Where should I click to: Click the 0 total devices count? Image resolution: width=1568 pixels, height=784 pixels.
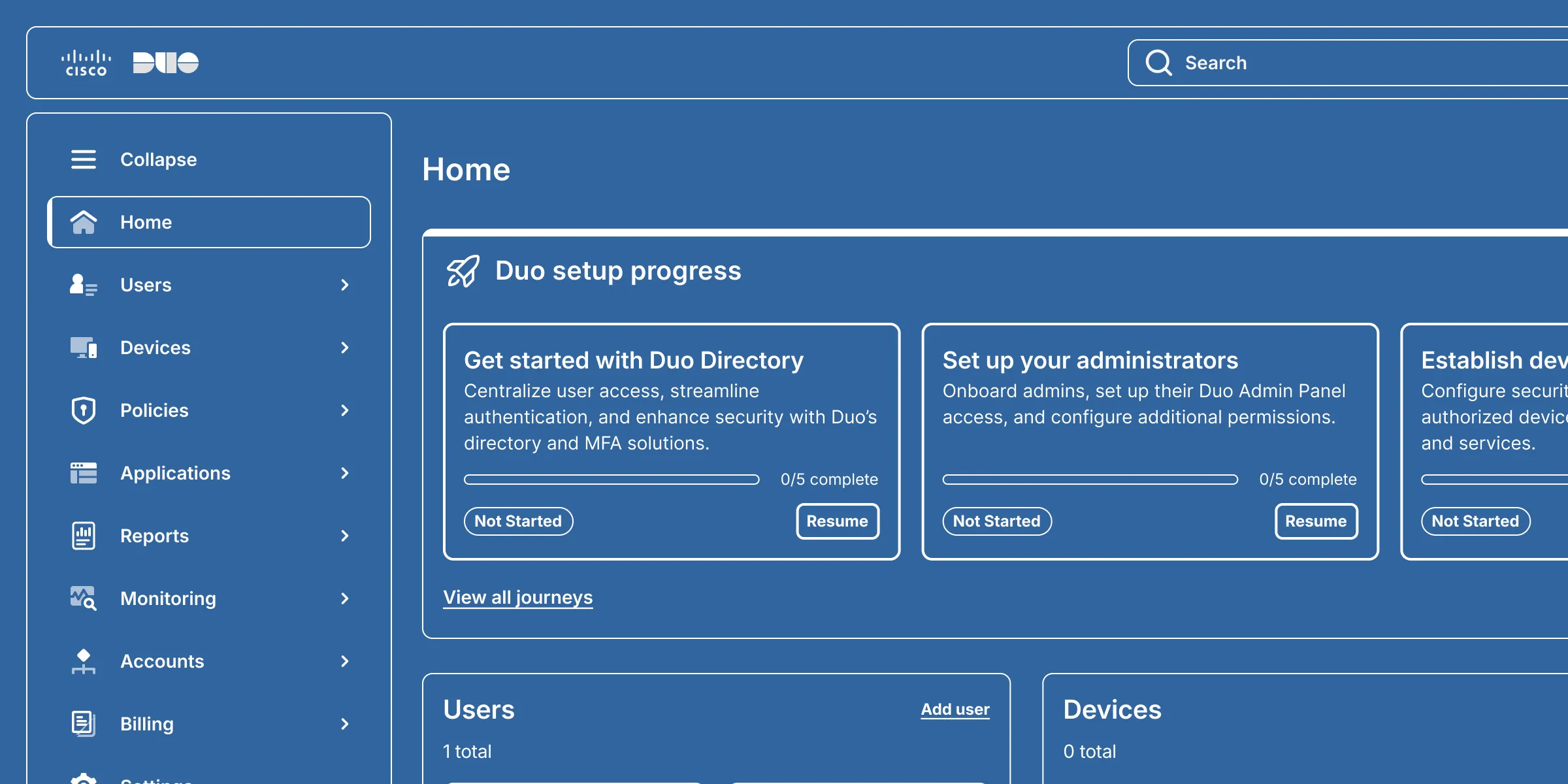pyautogui.click(x=1089, y=751)
